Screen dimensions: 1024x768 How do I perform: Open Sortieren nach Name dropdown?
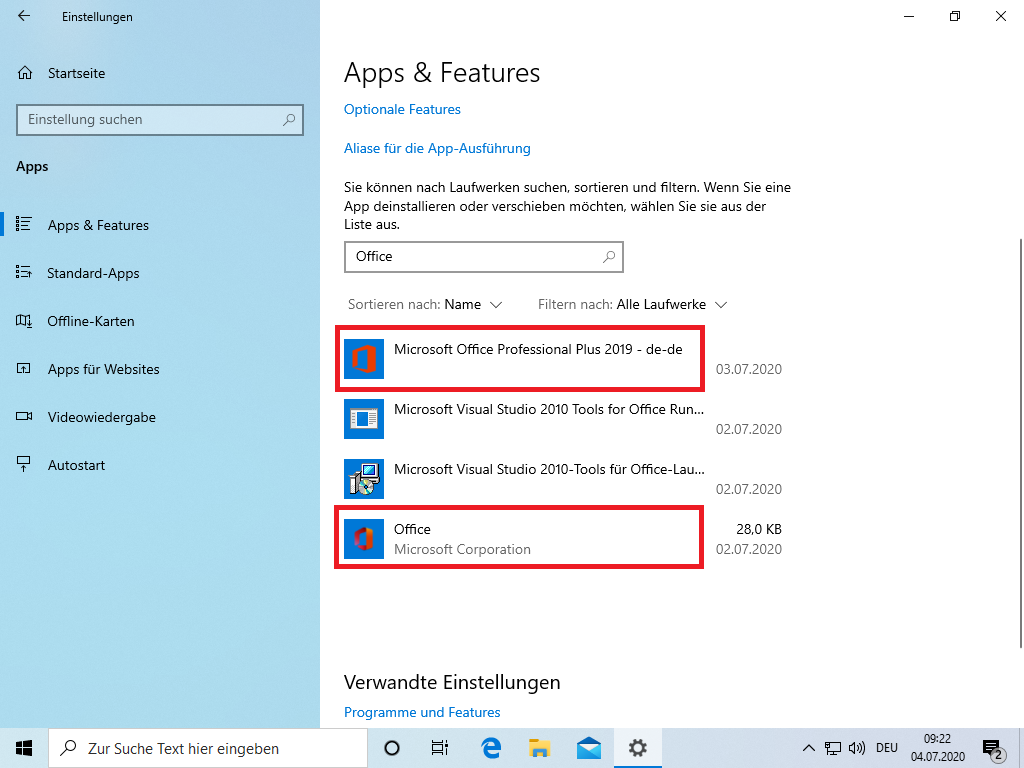click(x=425, y=304)
